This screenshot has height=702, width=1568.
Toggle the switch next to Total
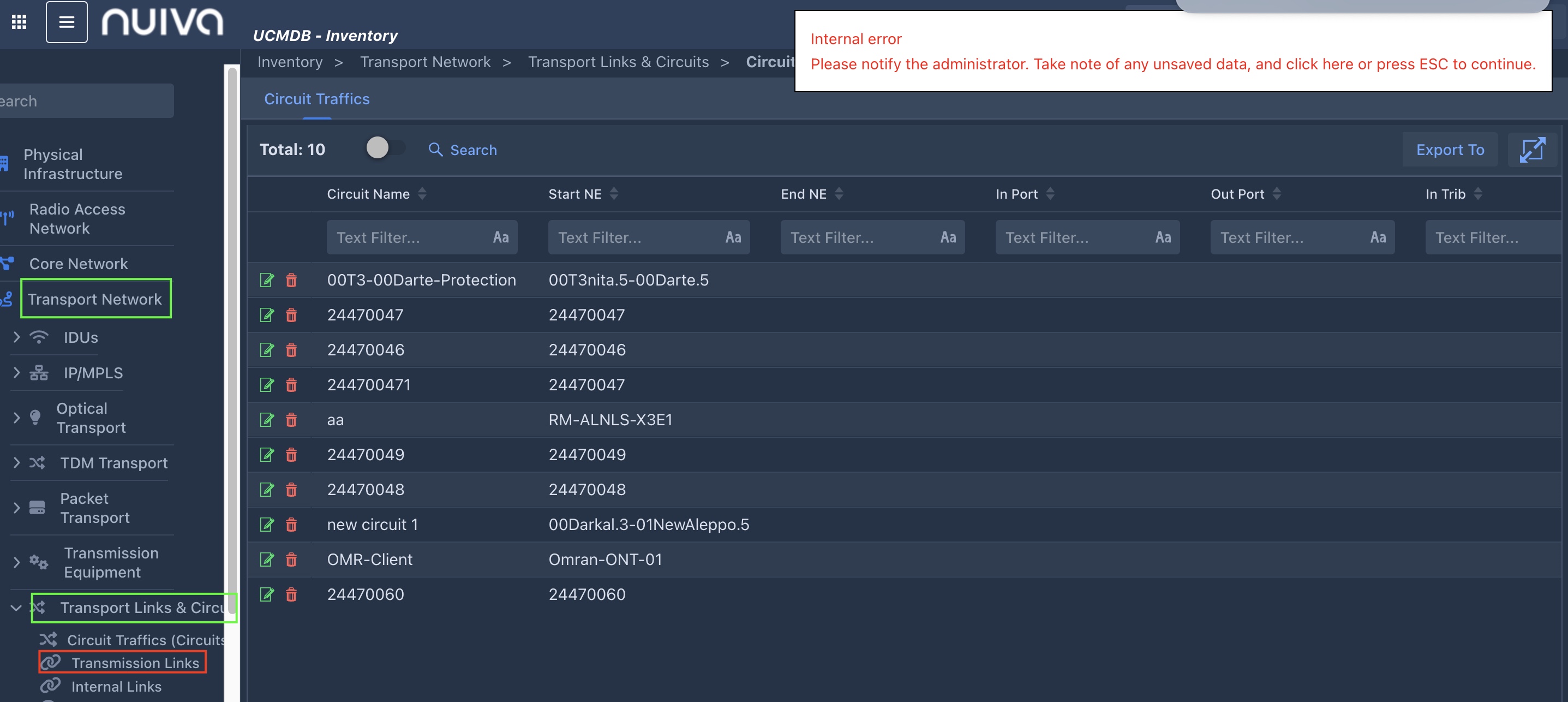pos(385,147)
